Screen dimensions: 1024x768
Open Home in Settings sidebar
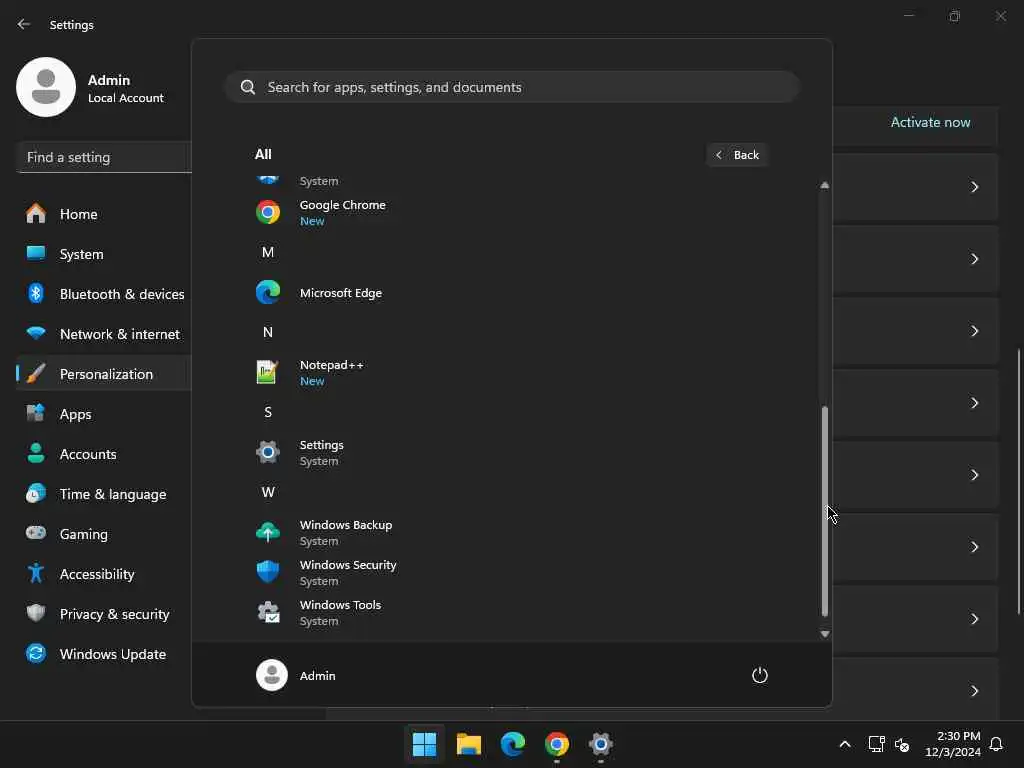click(x=104, y=214)
